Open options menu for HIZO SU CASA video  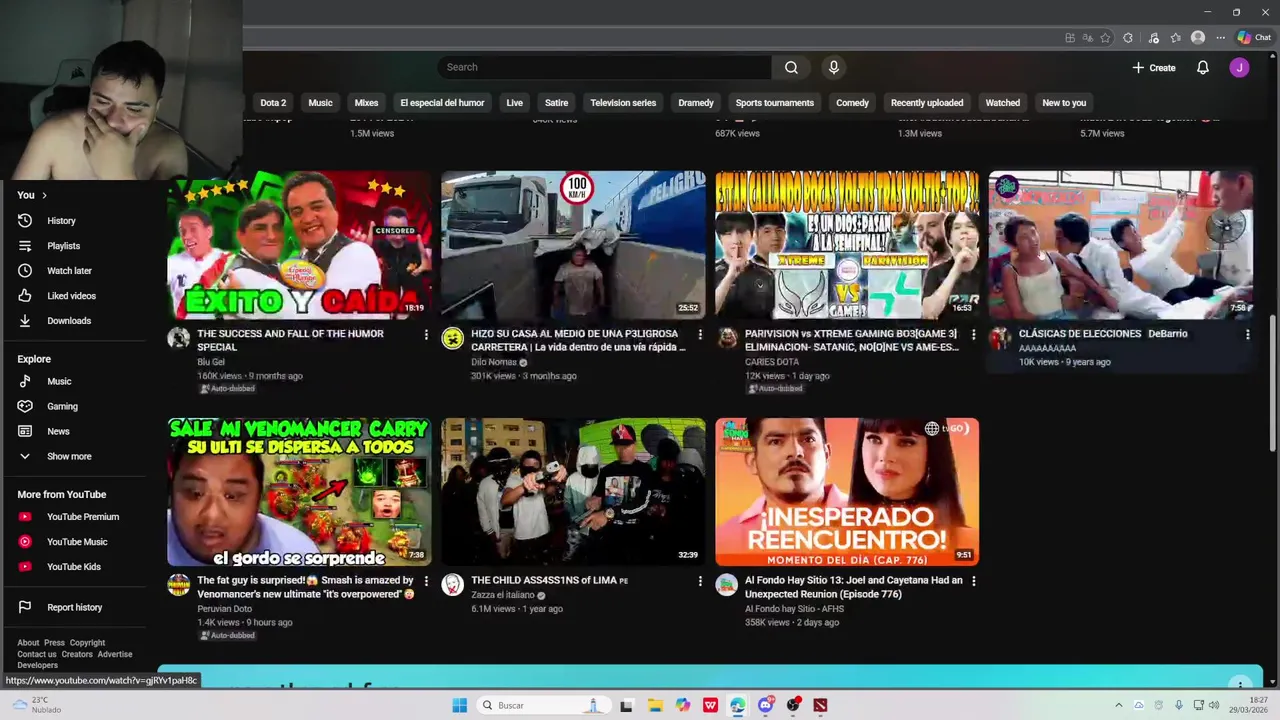700,334
